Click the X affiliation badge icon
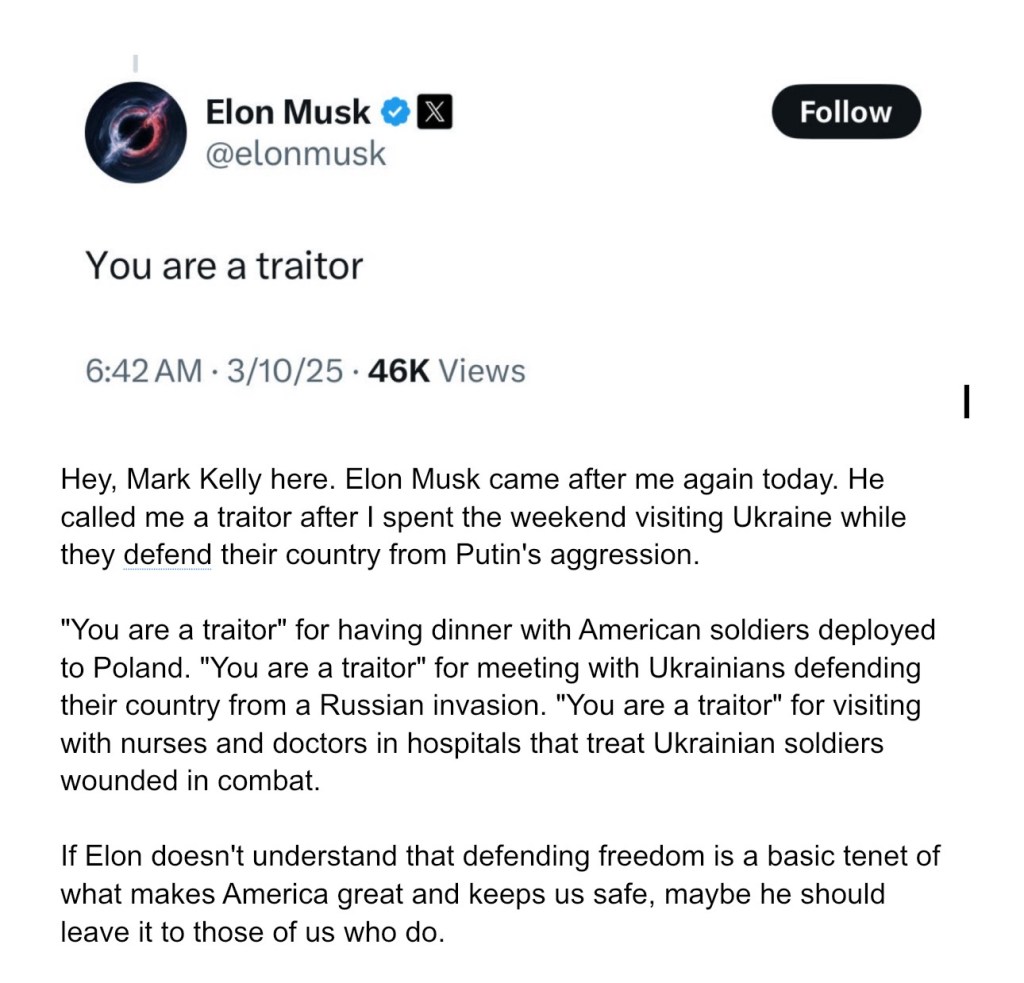 click(x=433, y=113)
